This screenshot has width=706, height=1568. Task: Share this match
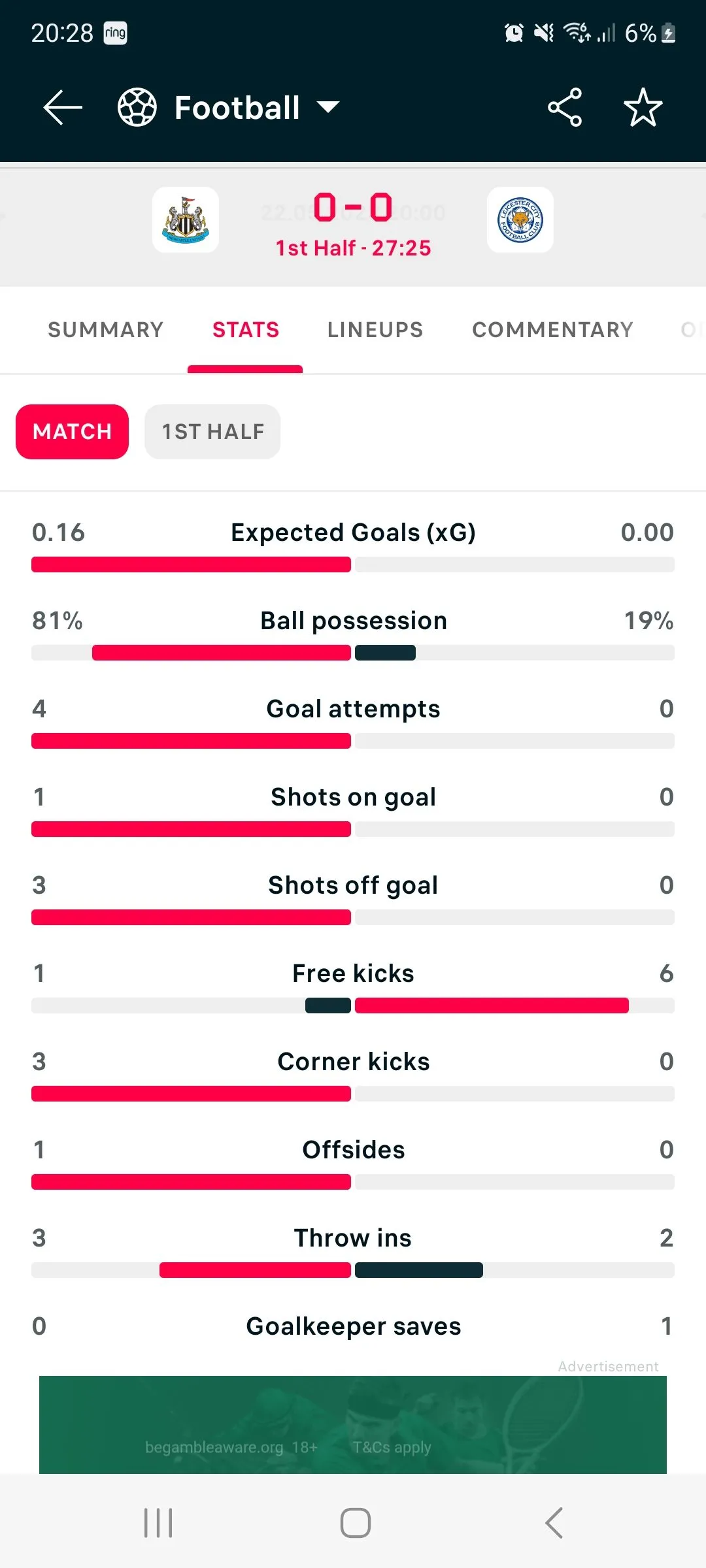click(x=565, y=108)
